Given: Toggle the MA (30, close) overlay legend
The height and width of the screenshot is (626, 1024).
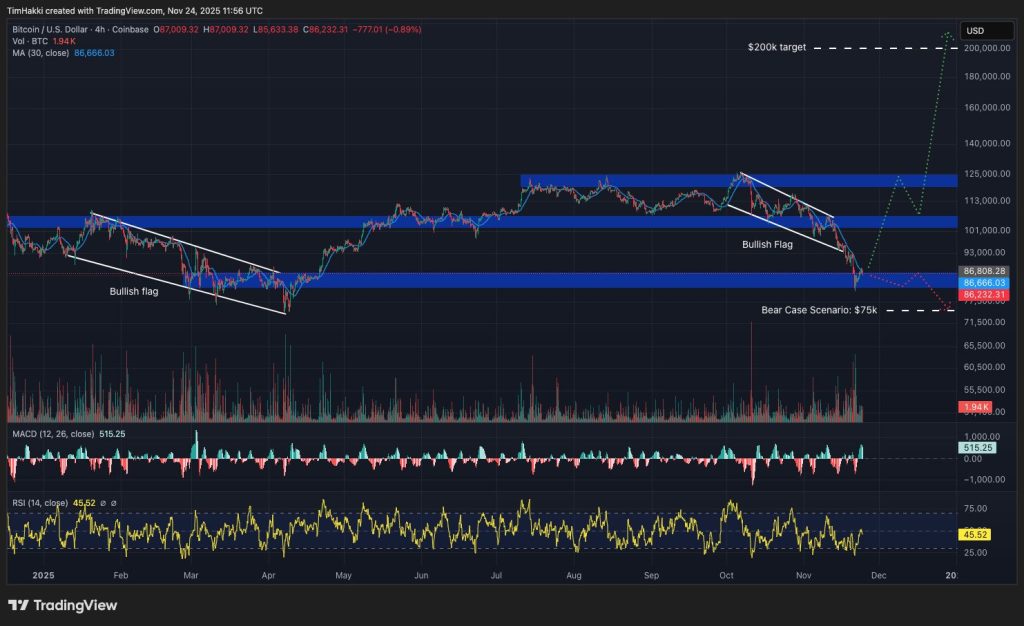Looking at the screenshot, I should tap(42, 53).
